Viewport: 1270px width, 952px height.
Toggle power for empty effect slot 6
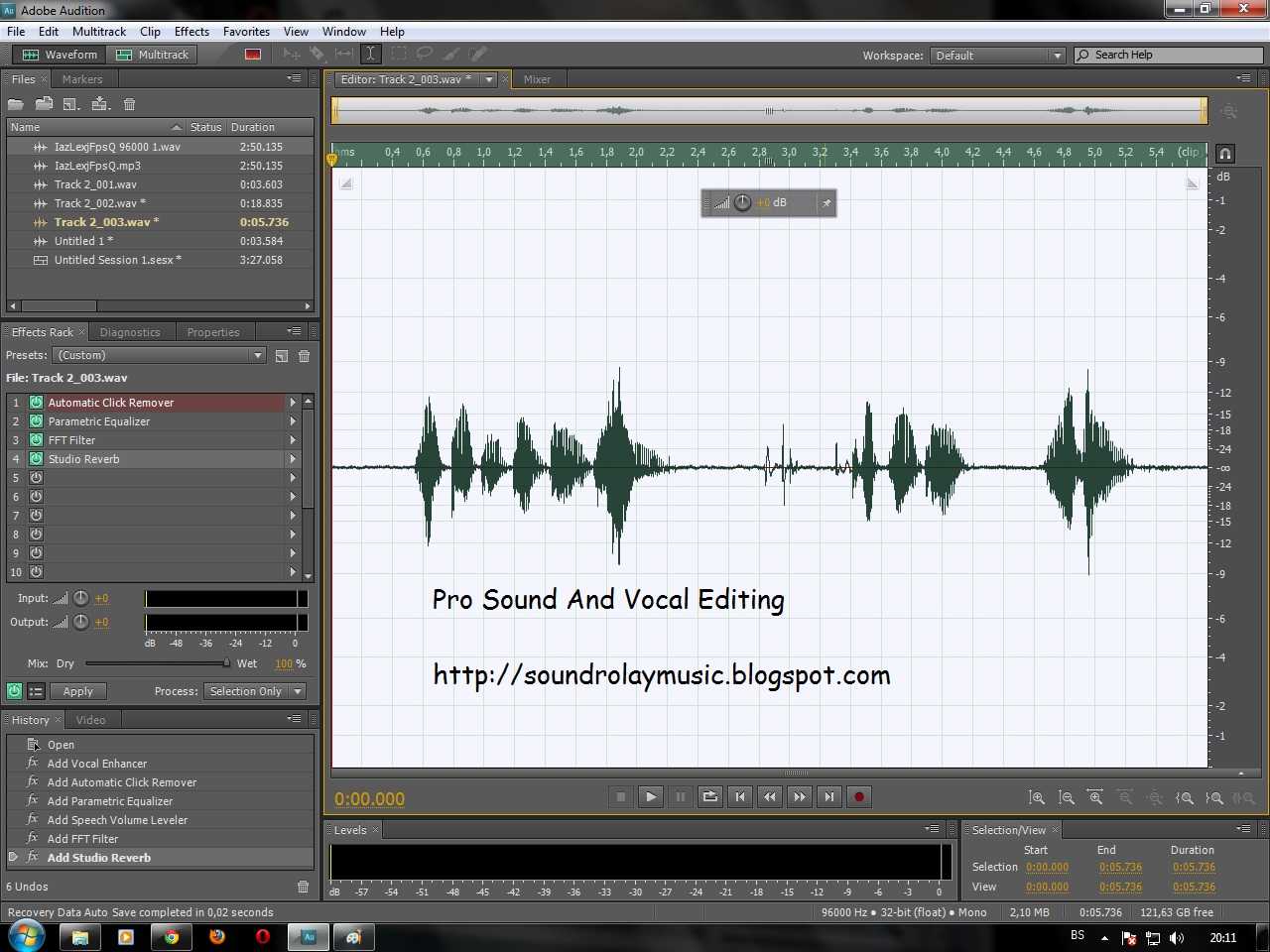point(36,497)
